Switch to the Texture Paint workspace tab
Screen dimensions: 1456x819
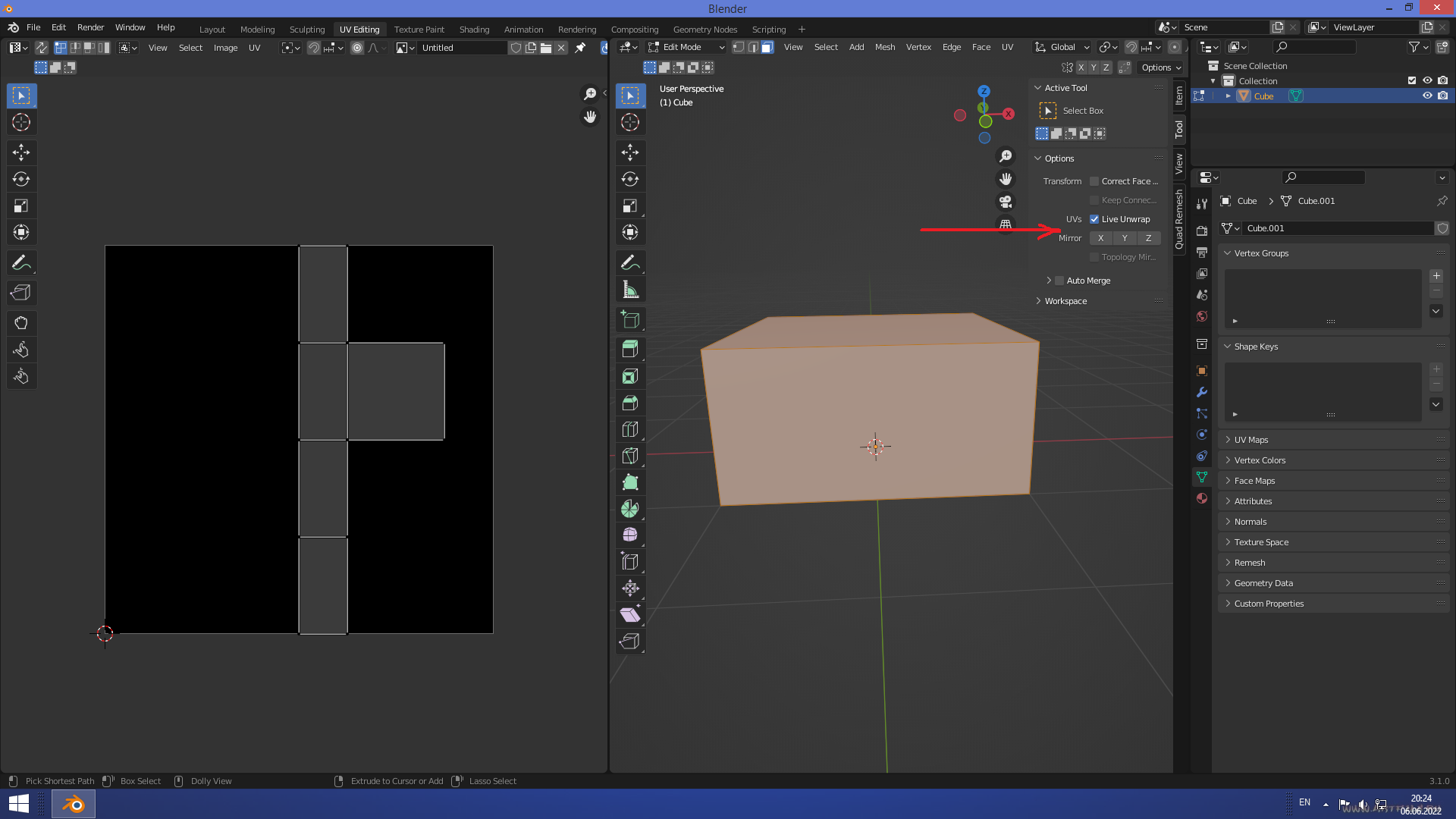419,30
